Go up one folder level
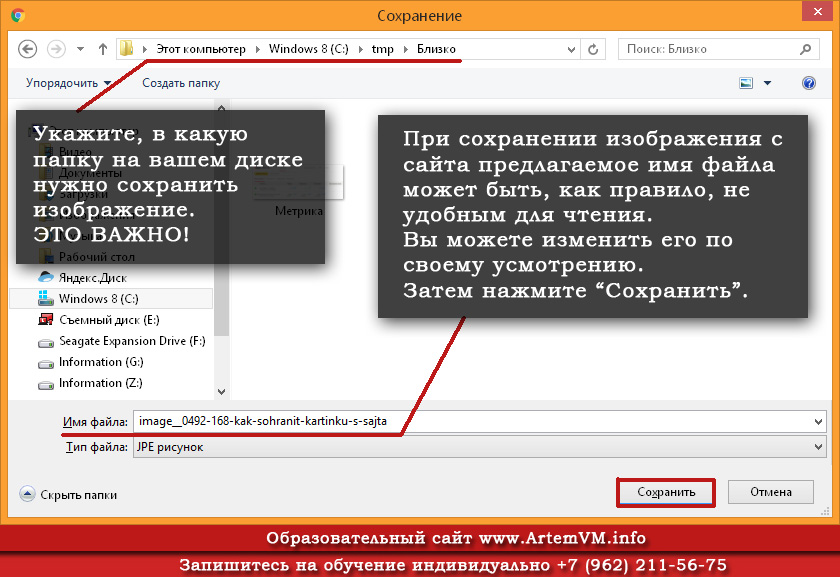The height and width of the screenshot is (577, 840). pos(103,49)
